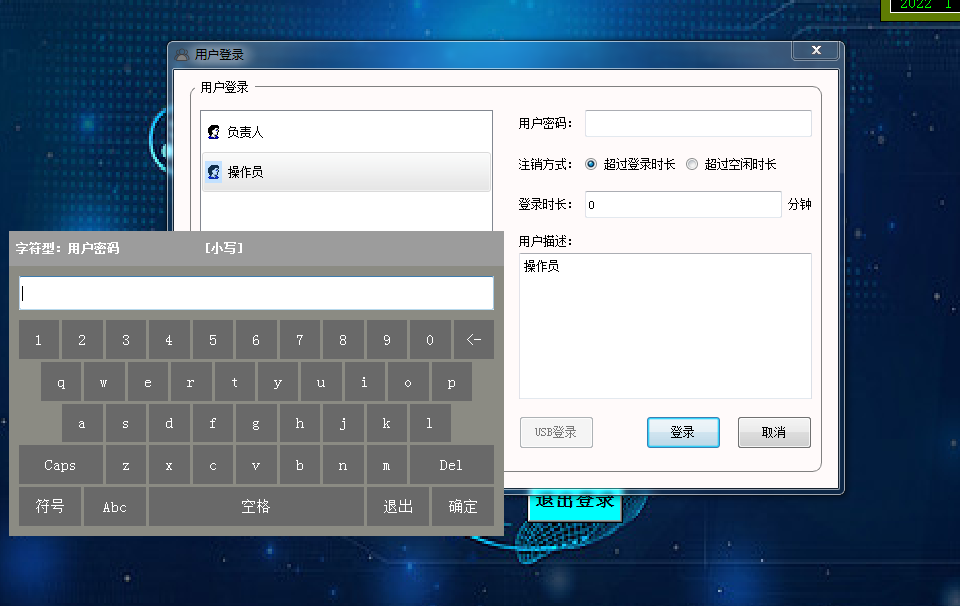Screen dimensions: 960x606
Task: Tap the letter y key
Action: (278, 382)
